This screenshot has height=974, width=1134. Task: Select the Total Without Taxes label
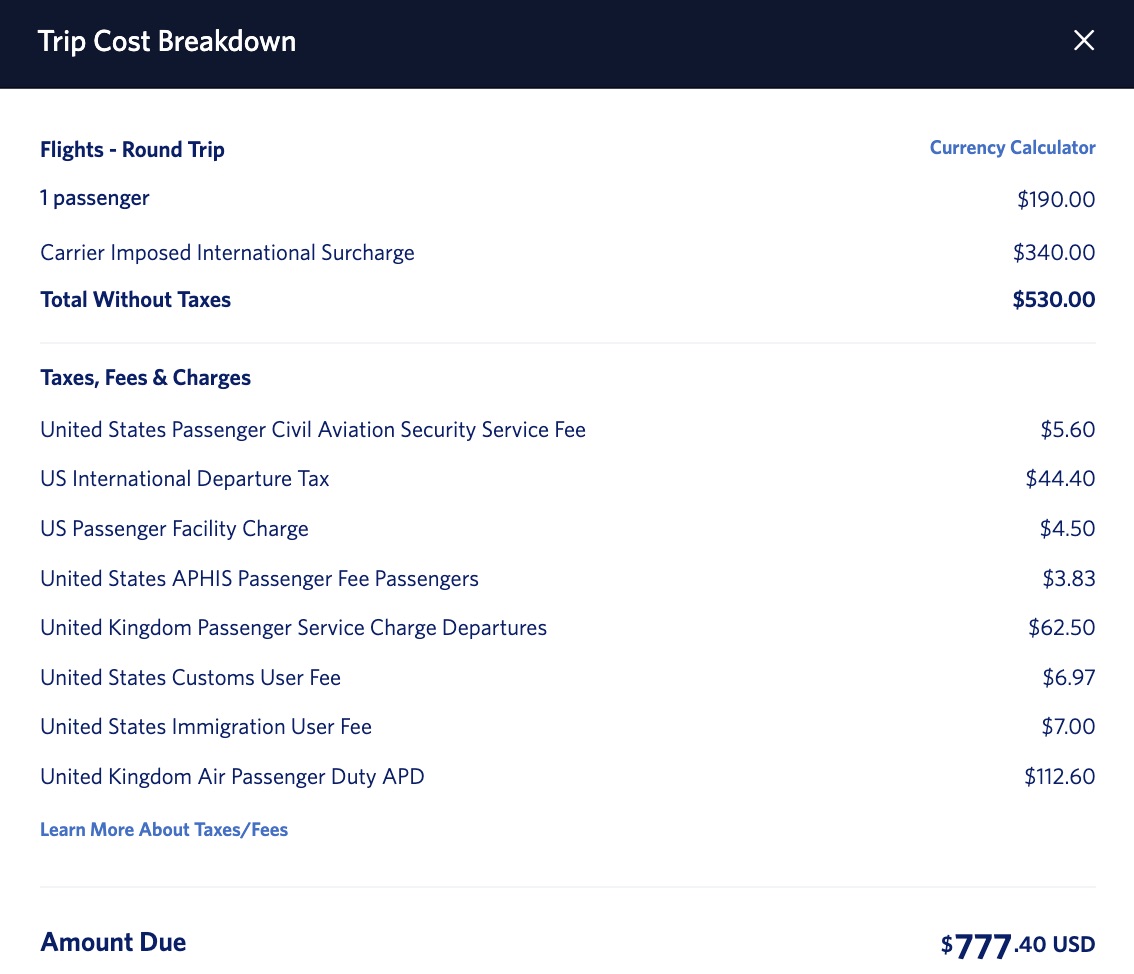click(135, 299)
